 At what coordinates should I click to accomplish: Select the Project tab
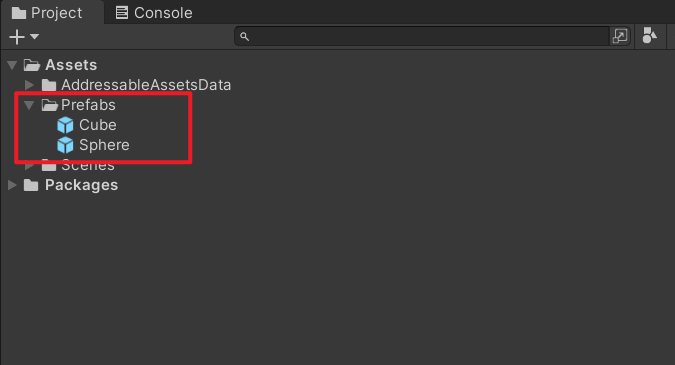point(47,12)
